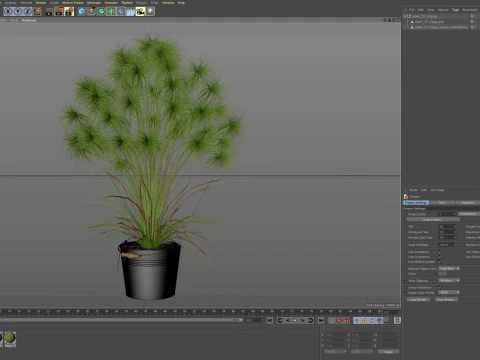Toggle Use Generators checkbox
The image size is (480, 360).
click(440, 257)
